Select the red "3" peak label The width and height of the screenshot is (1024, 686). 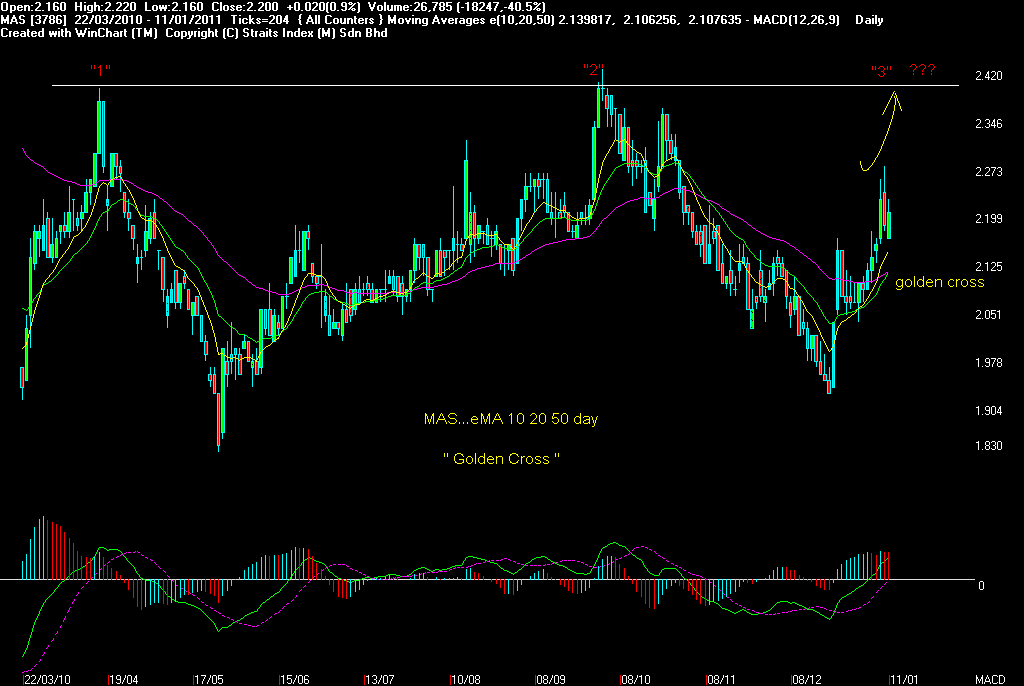pyautogui.click(x=882, y=71)
